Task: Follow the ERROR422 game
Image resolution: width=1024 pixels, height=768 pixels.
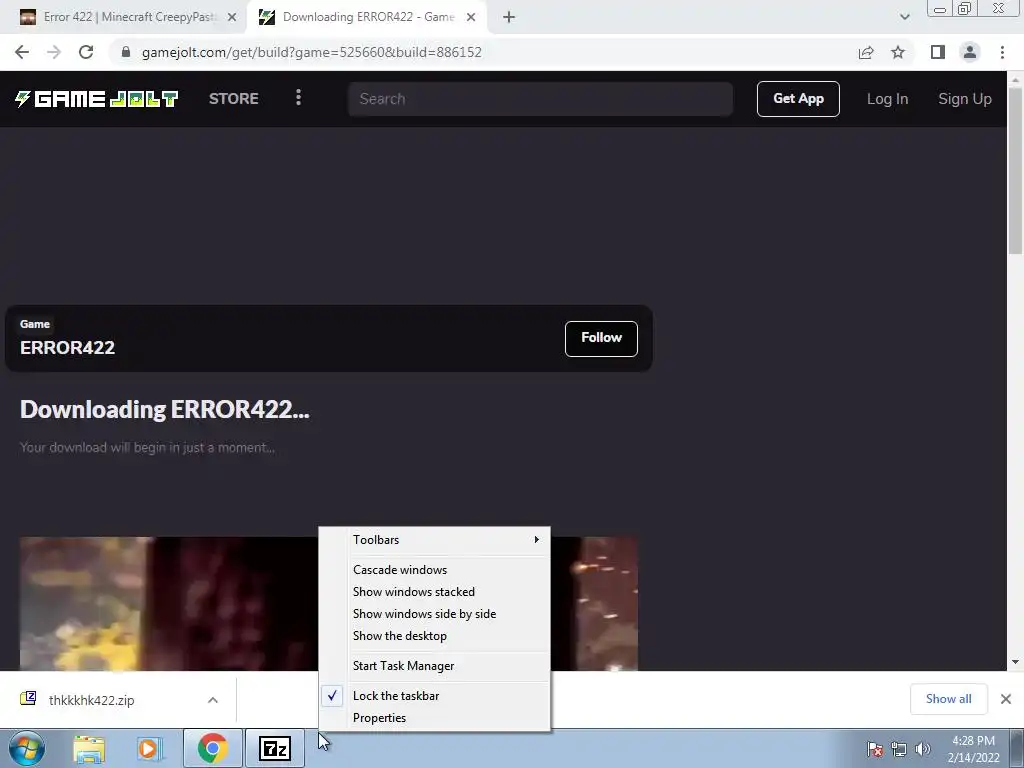Action: [x=601, y=338]
